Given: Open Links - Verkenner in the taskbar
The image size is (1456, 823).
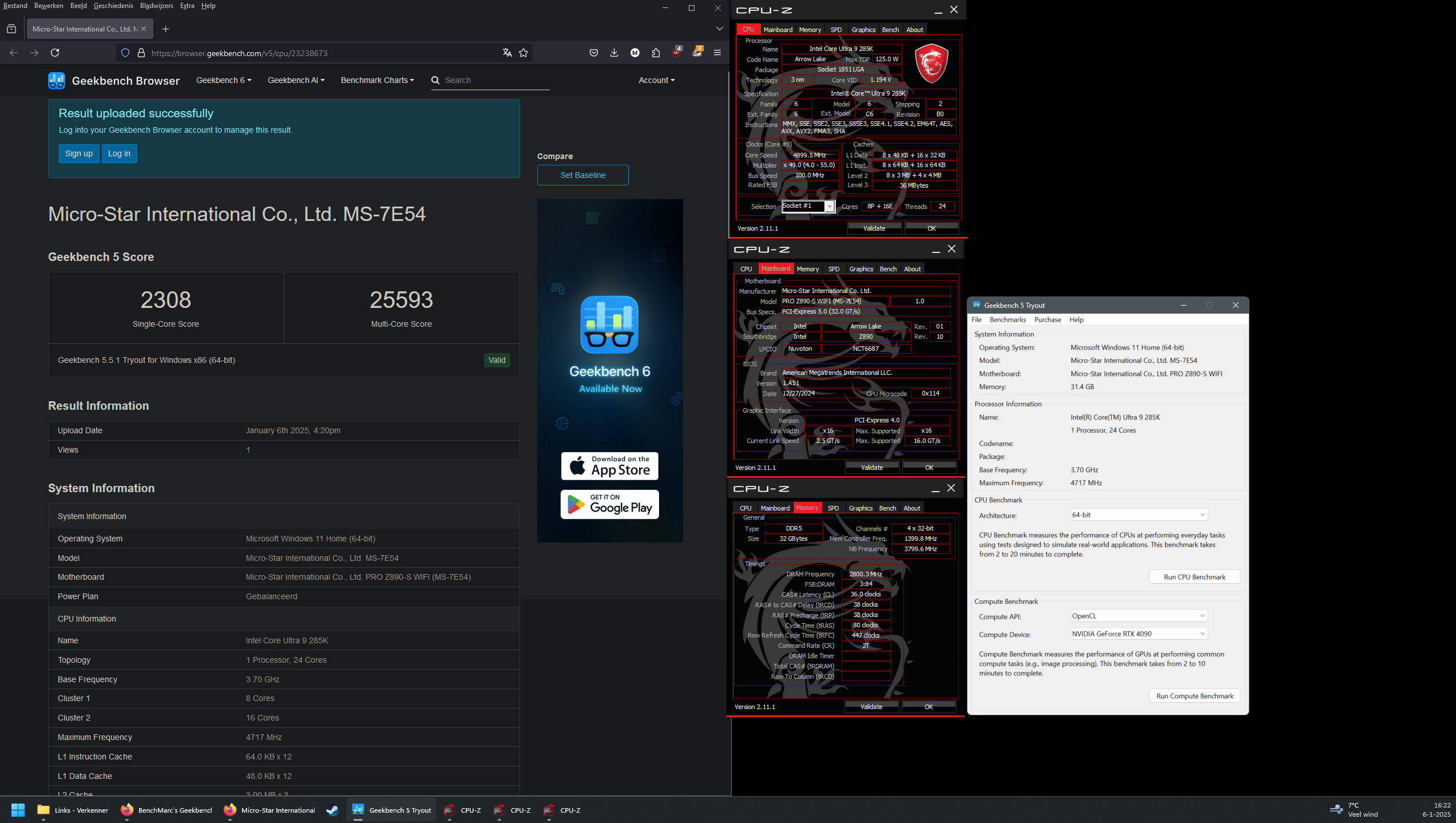Looking at the screenshot, I should tap(73, 810).
